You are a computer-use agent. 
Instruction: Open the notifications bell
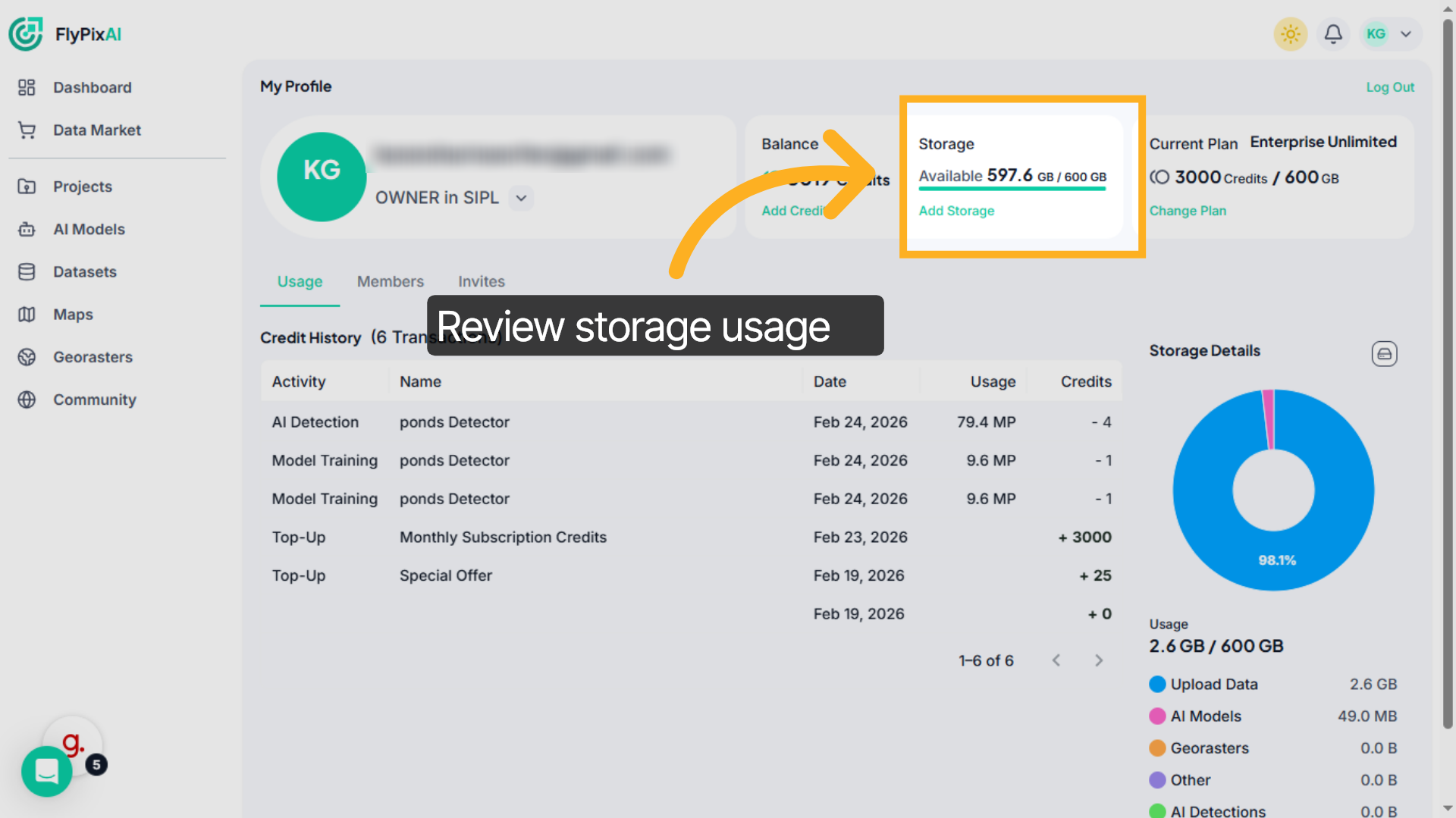1333,34
